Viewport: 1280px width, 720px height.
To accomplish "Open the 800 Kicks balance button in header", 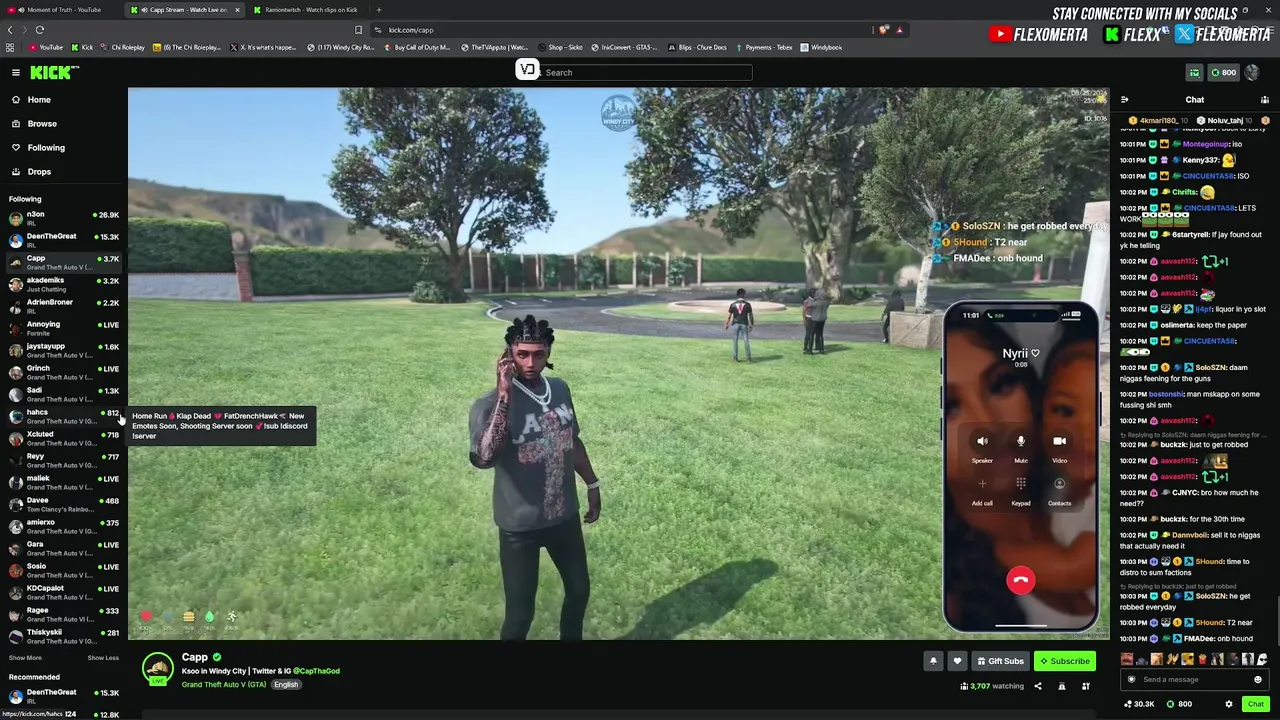I will [x=1223, y=72].
